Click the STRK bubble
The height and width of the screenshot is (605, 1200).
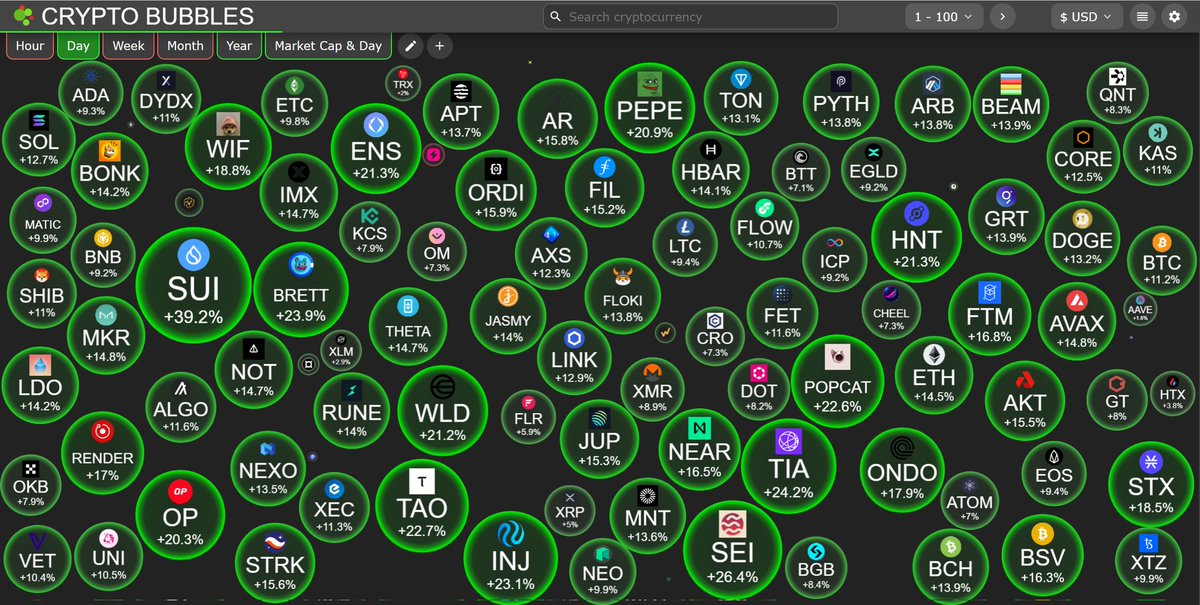coord(275,565)
